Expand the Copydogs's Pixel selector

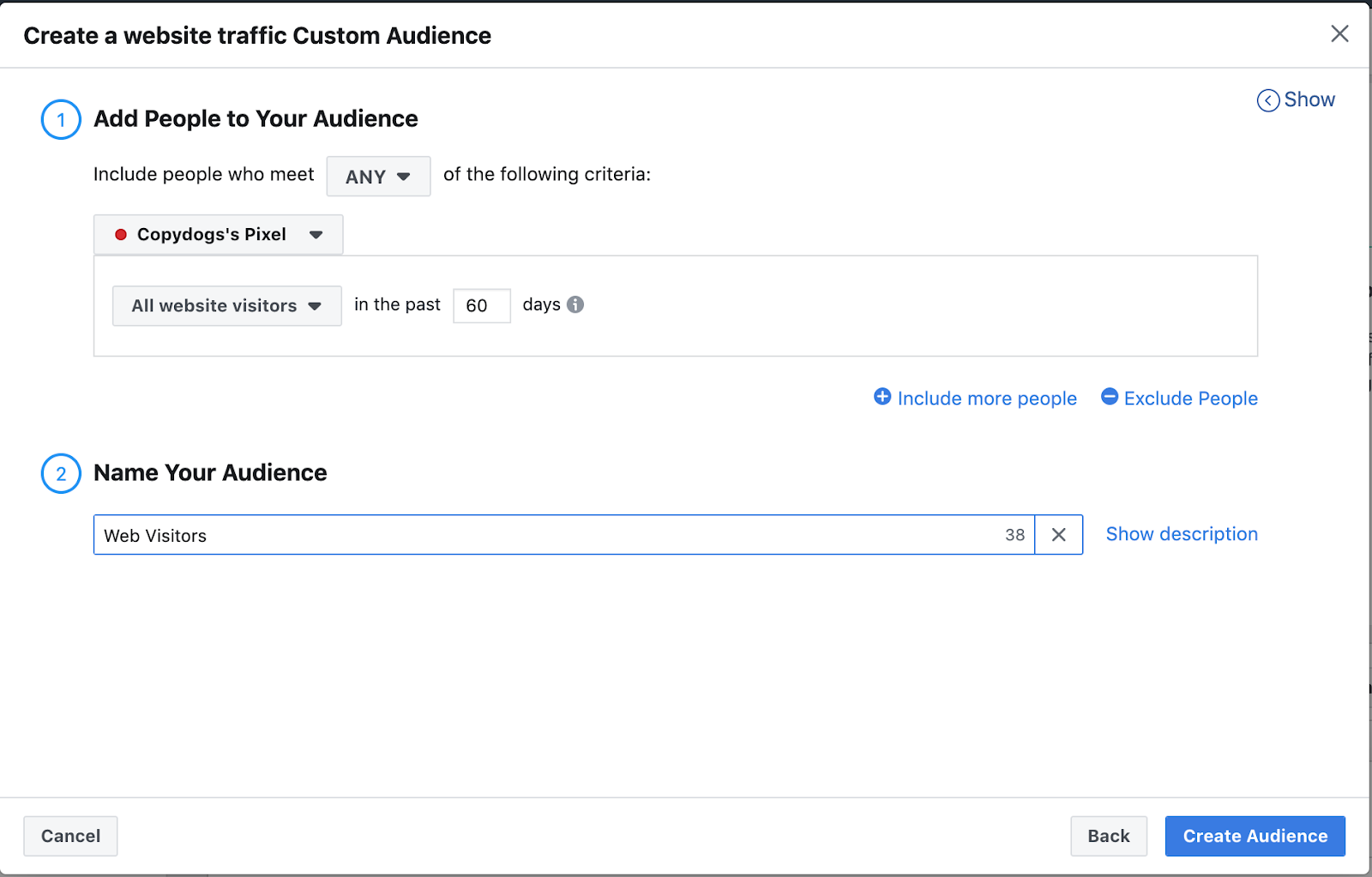[219, 235]
